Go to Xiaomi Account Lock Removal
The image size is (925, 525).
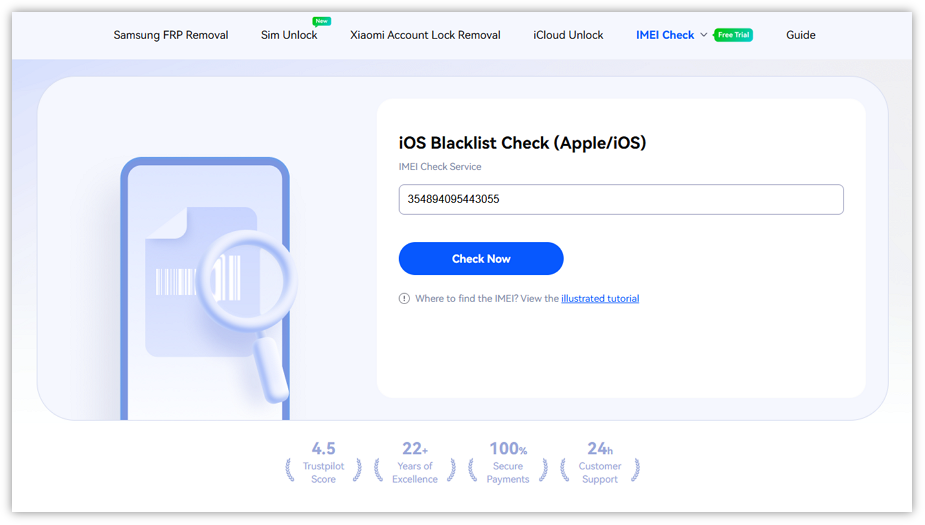tap(425, 35)
